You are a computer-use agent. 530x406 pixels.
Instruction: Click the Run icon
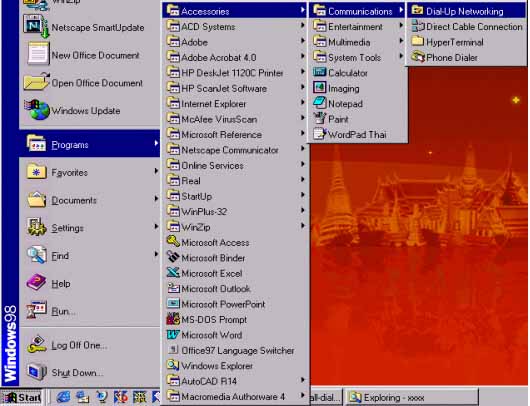pyautogui.click(x=36, y=310)
